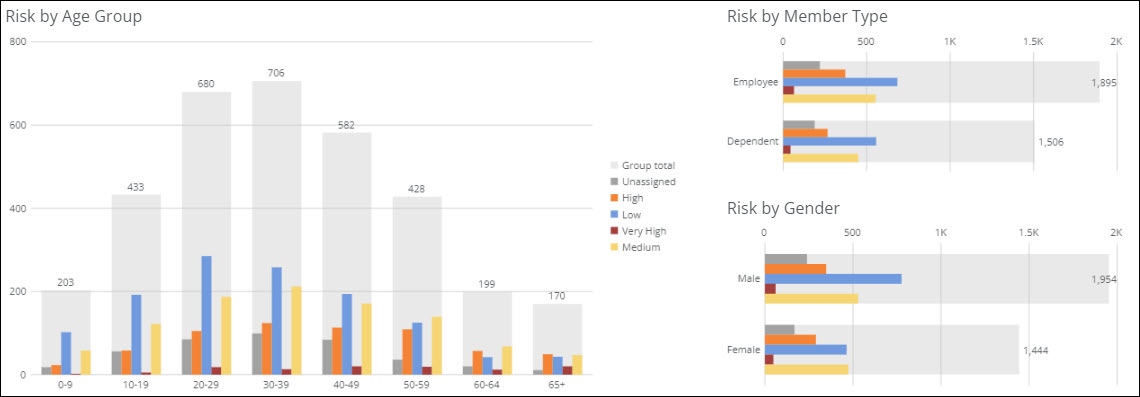Screen dimensions: 1140x397
Task: Click the 1,895 Employee total value
Action: 1104,82
